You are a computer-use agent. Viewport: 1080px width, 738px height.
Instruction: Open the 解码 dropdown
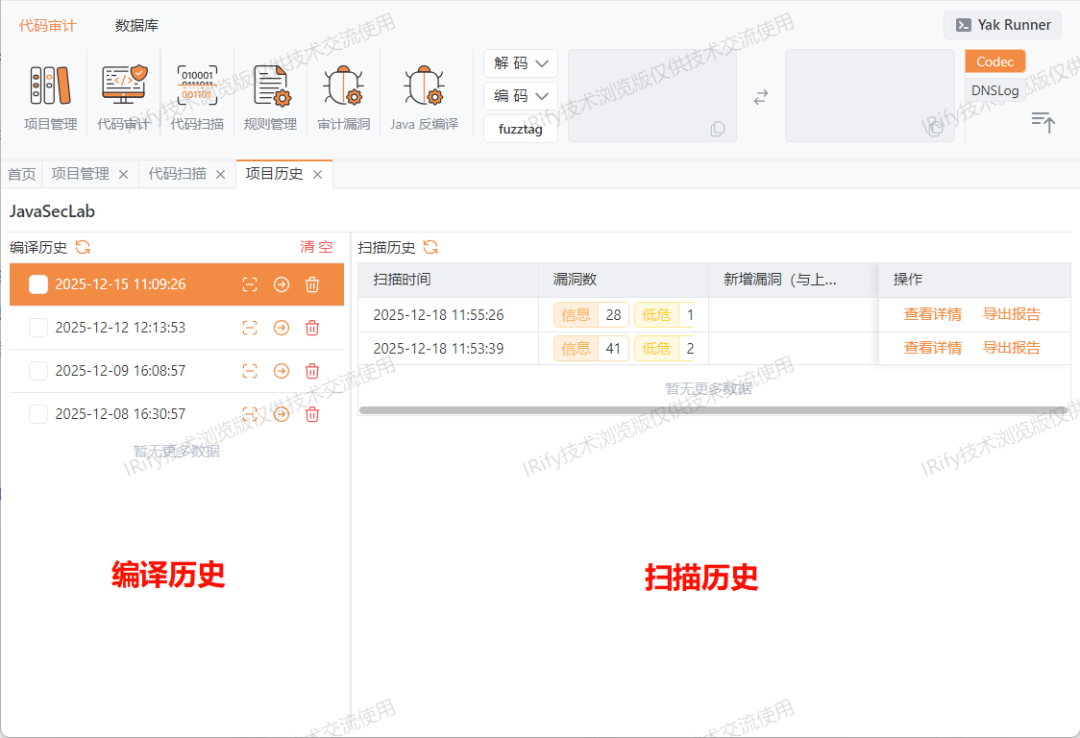(521, 63)
